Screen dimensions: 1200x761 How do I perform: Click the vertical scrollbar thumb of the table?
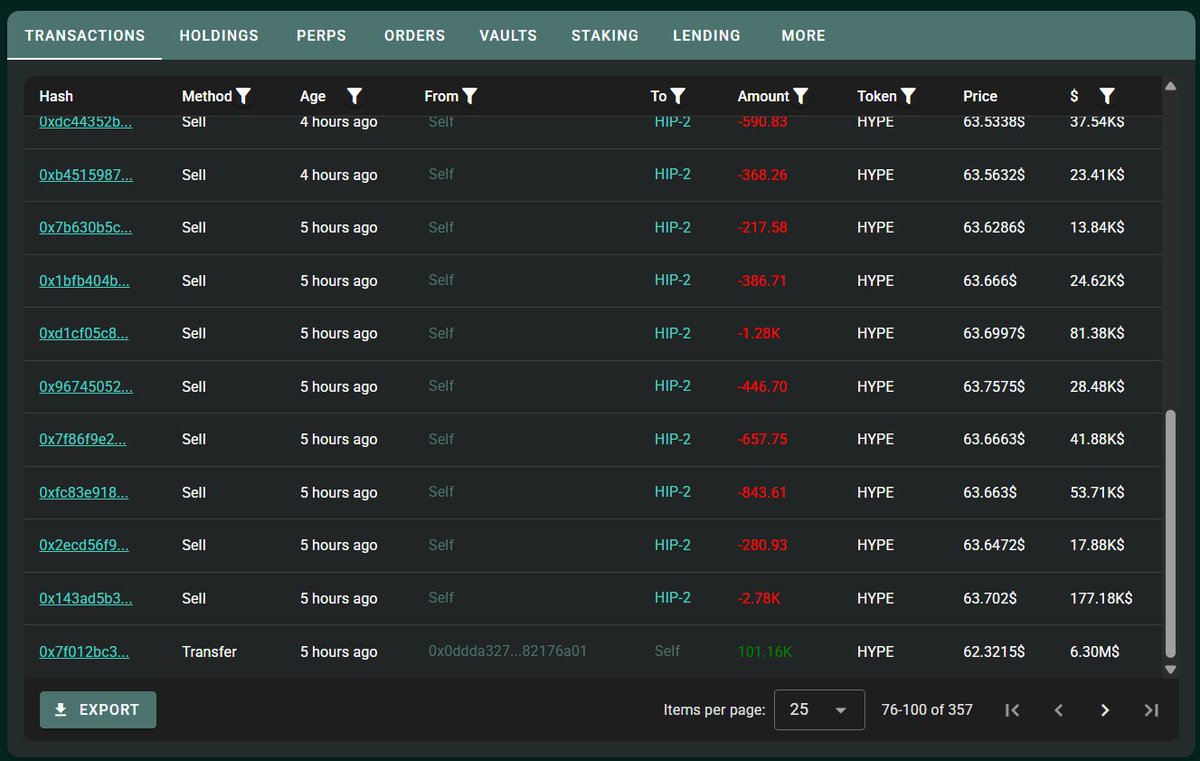point(1171,533)
